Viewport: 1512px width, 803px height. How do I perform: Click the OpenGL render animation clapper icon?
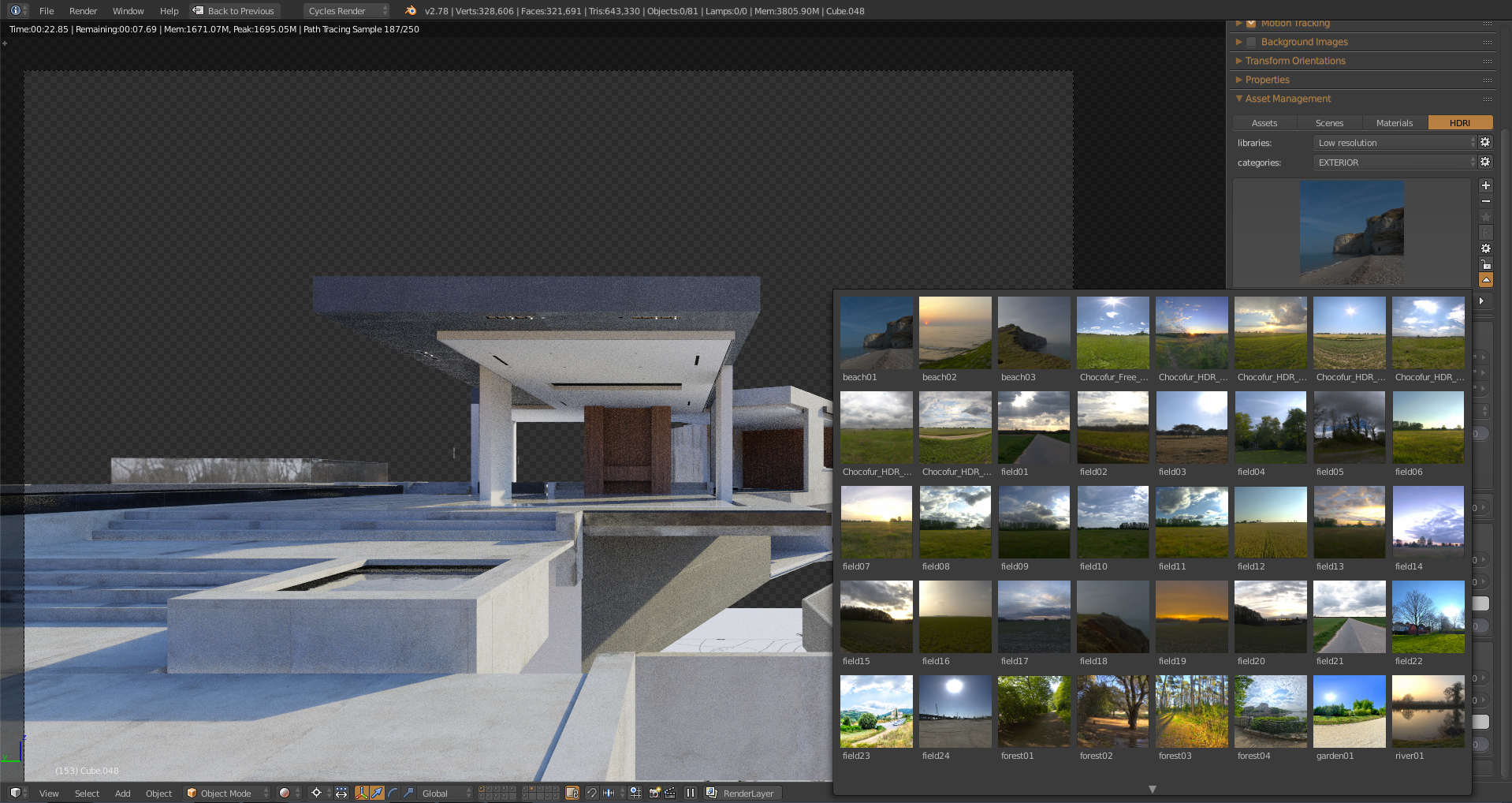670,793
